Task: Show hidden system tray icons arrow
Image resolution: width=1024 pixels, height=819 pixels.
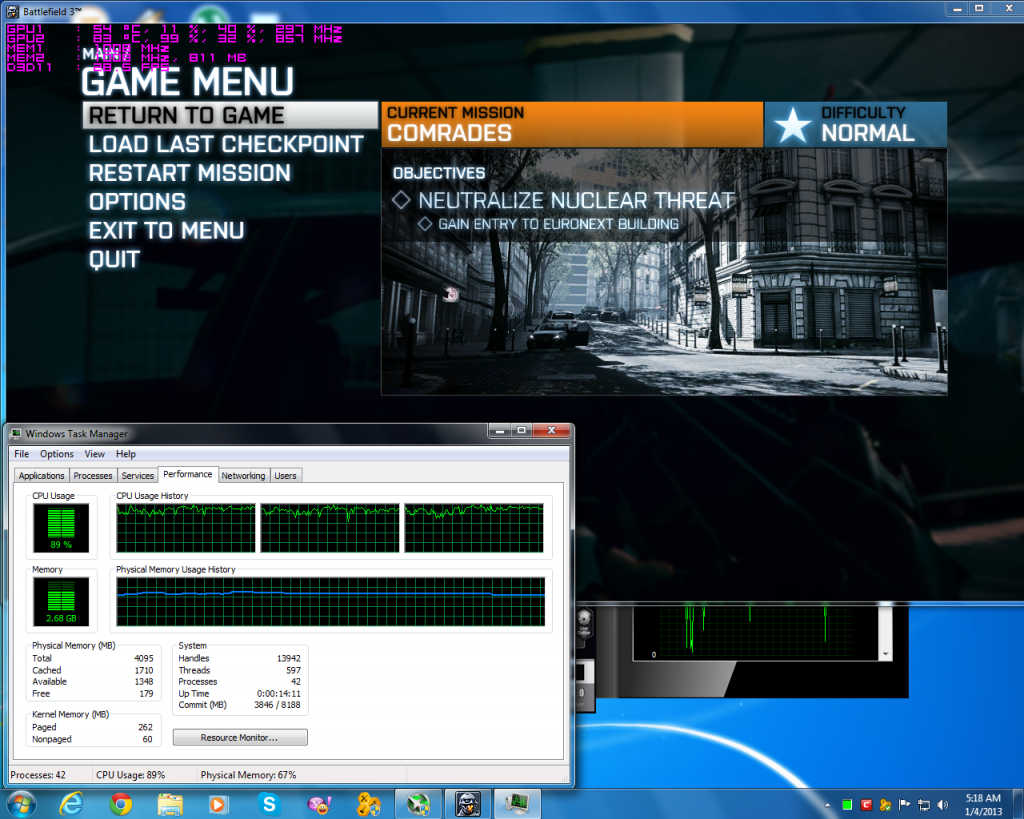Action: pos(827,805)
